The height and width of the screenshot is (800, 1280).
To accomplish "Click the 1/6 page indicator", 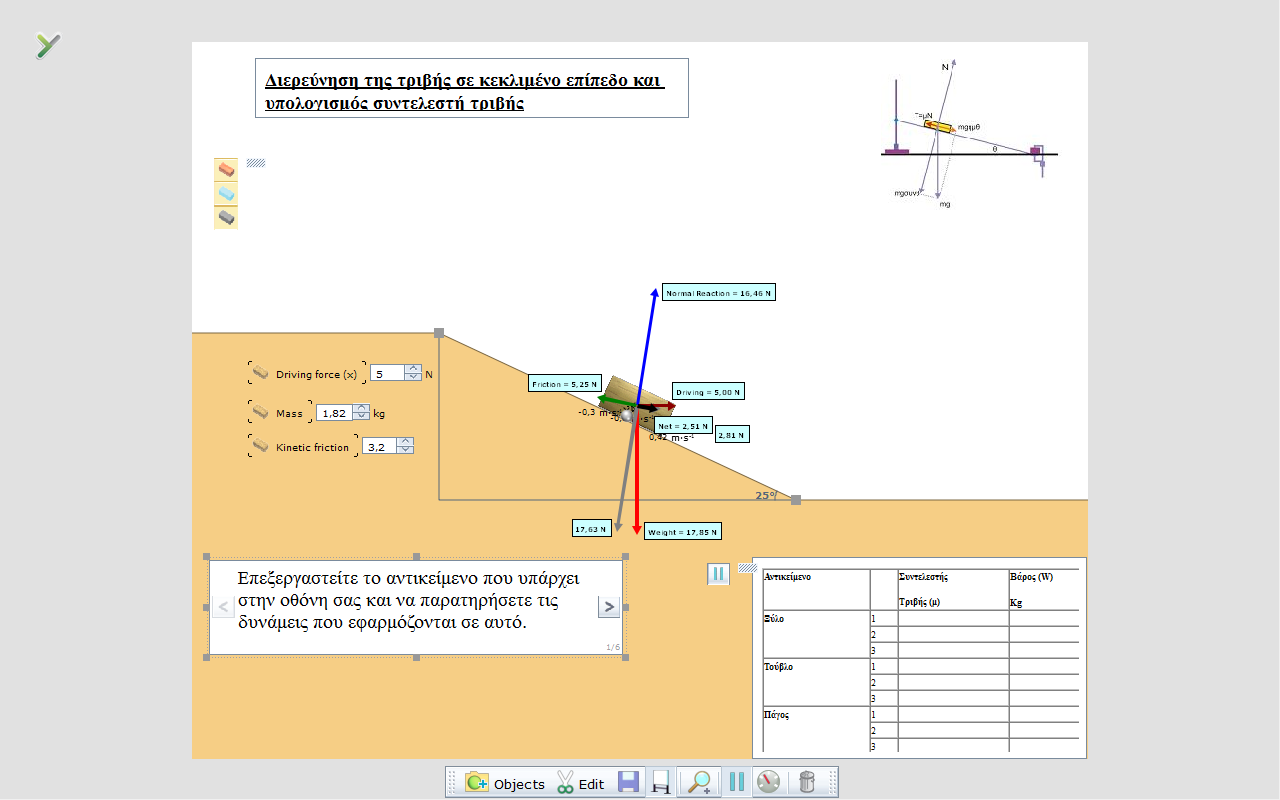I will pos(612,647).
